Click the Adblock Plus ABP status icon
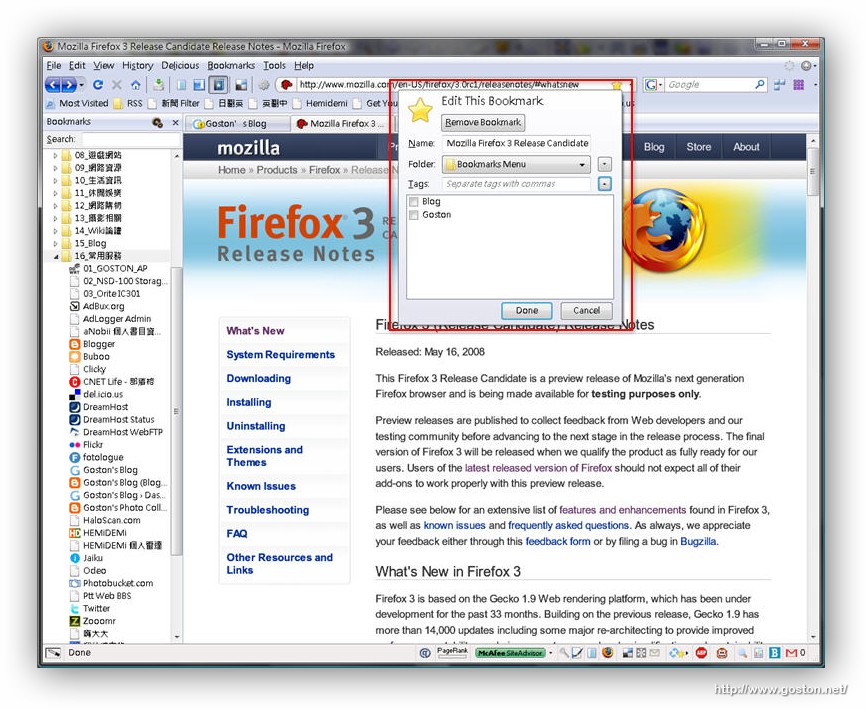The width and height of the screenshot is (867, 710). 701,653
